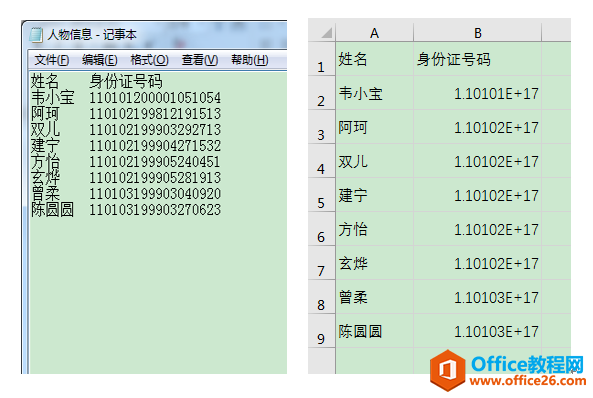Select row 5 header in Excel
Image resolution: width=593 pixels, height=398 pixels.
[321, 195]
